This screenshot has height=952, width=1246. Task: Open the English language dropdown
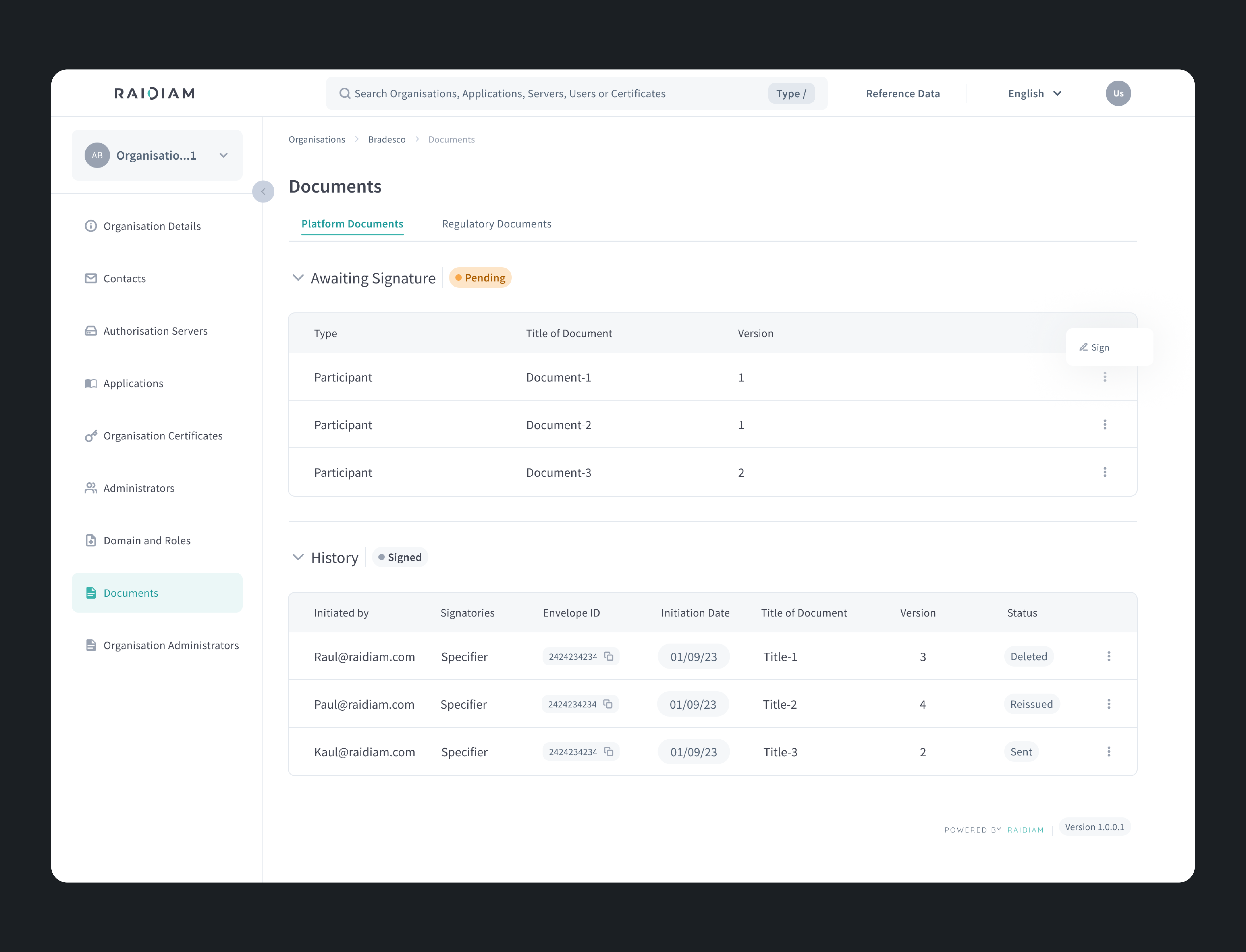pyautogui.click(x=1034, y=93)
